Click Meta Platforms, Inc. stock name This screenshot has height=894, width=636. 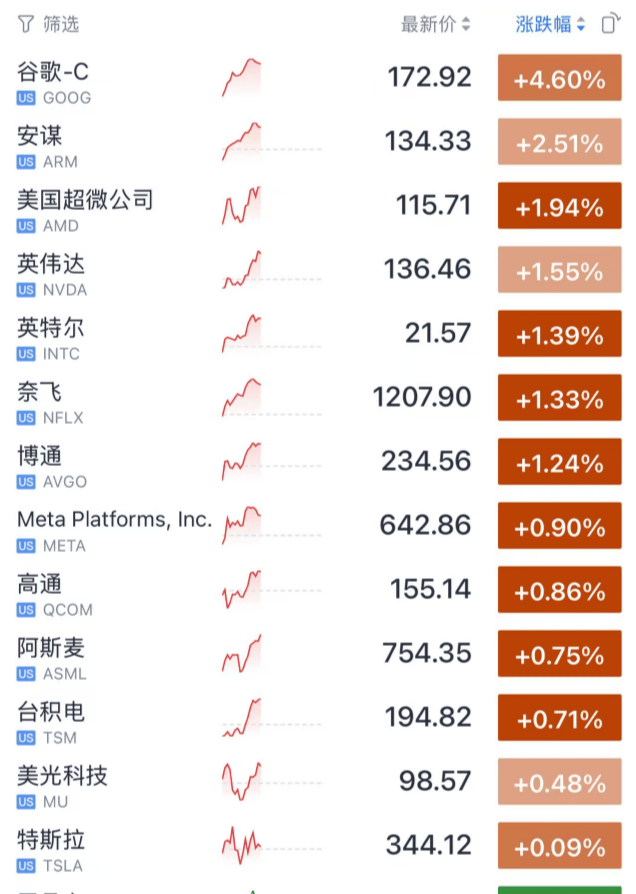(113, 521)
